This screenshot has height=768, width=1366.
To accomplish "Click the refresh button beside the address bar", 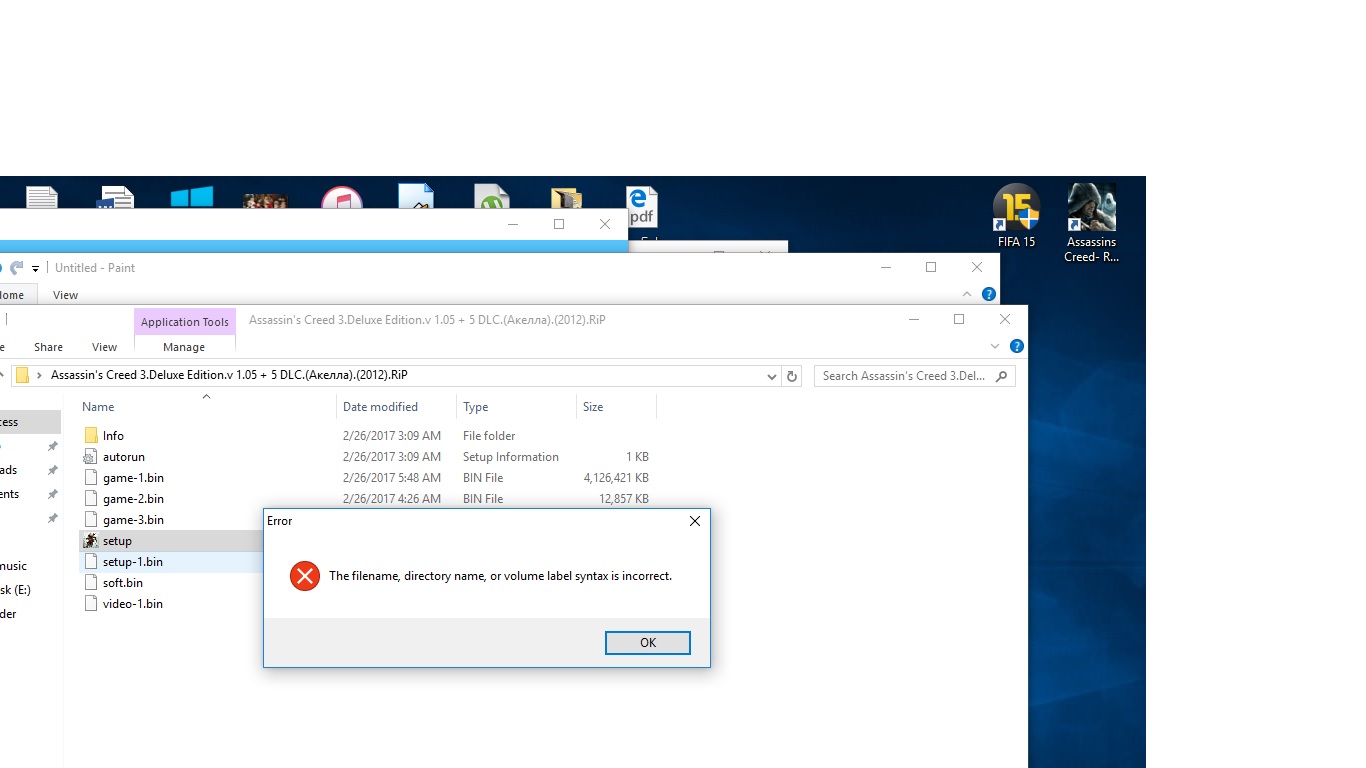I will click(792, 376).
